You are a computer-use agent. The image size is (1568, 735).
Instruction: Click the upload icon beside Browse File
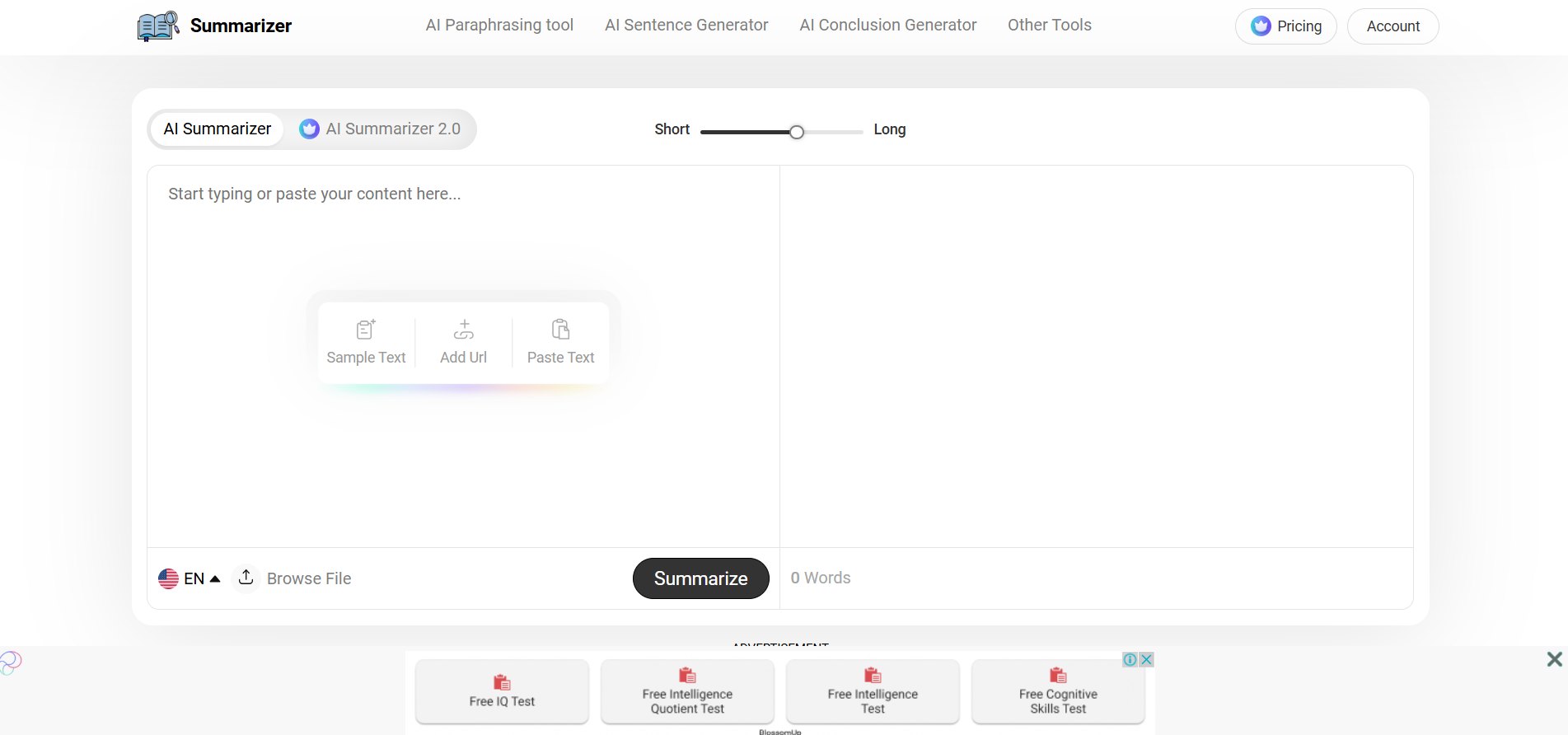pyautogui.click(x=246, y=578)
